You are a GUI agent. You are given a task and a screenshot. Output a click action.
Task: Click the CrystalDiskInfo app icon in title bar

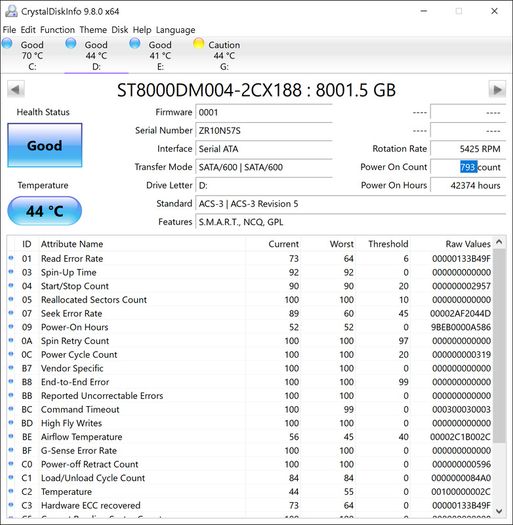(11, 11)
